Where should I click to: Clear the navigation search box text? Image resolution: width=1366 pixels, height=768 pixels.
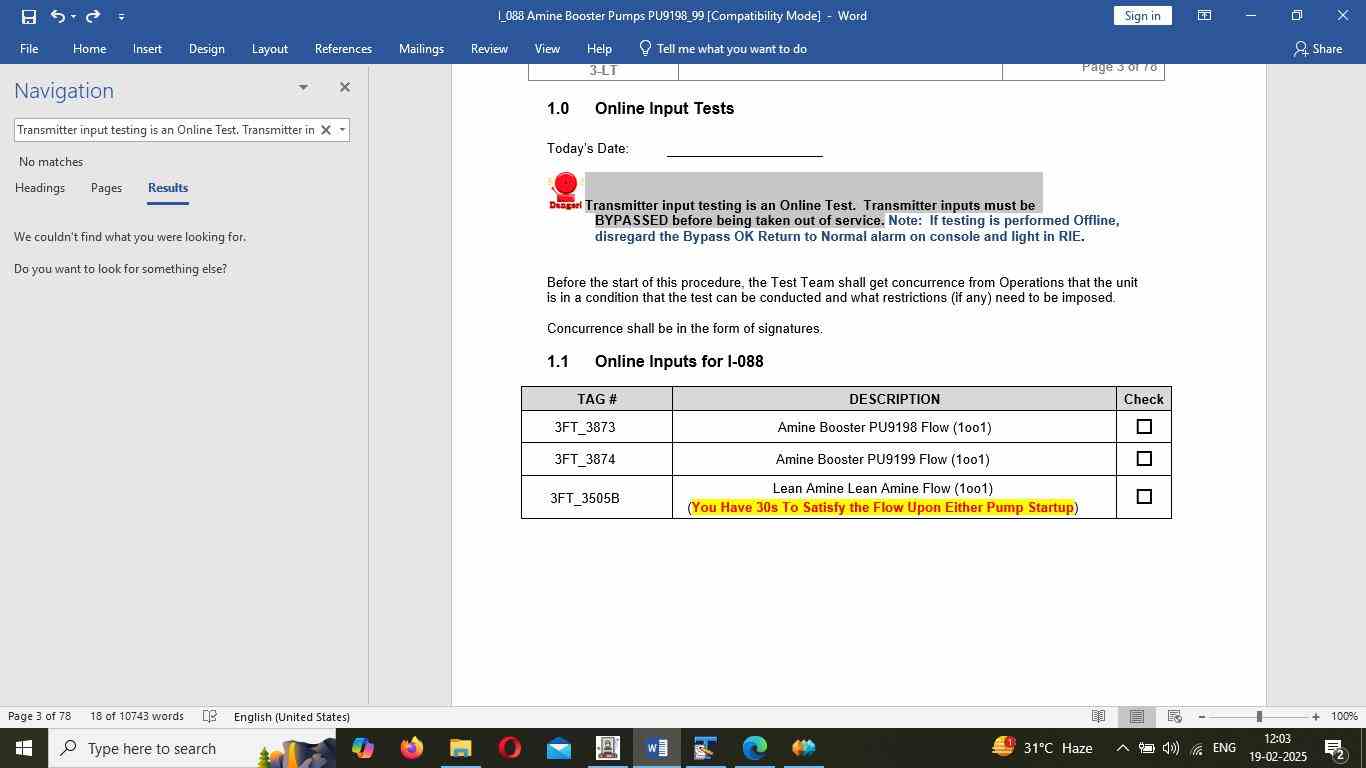tap(325, 130)
